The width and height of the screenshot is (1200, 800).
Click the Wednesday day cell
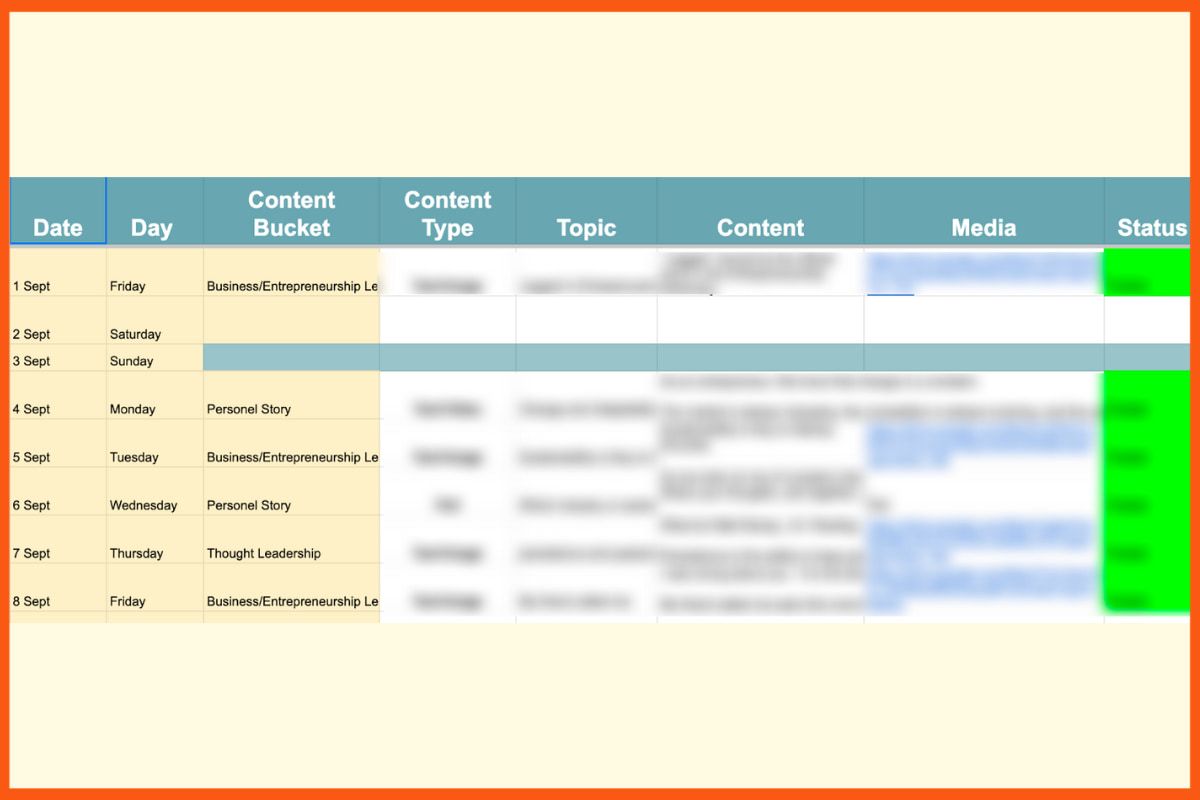coord(155,491)
